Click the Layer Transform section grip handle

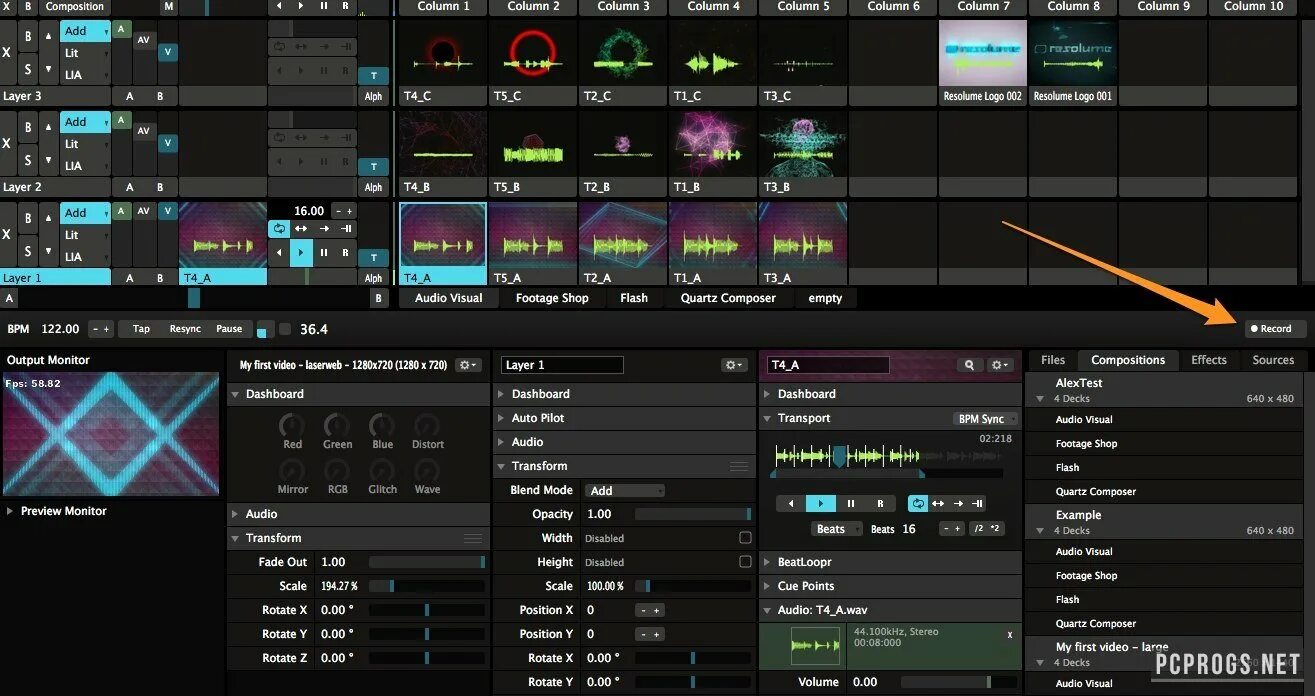click(739, 466)
